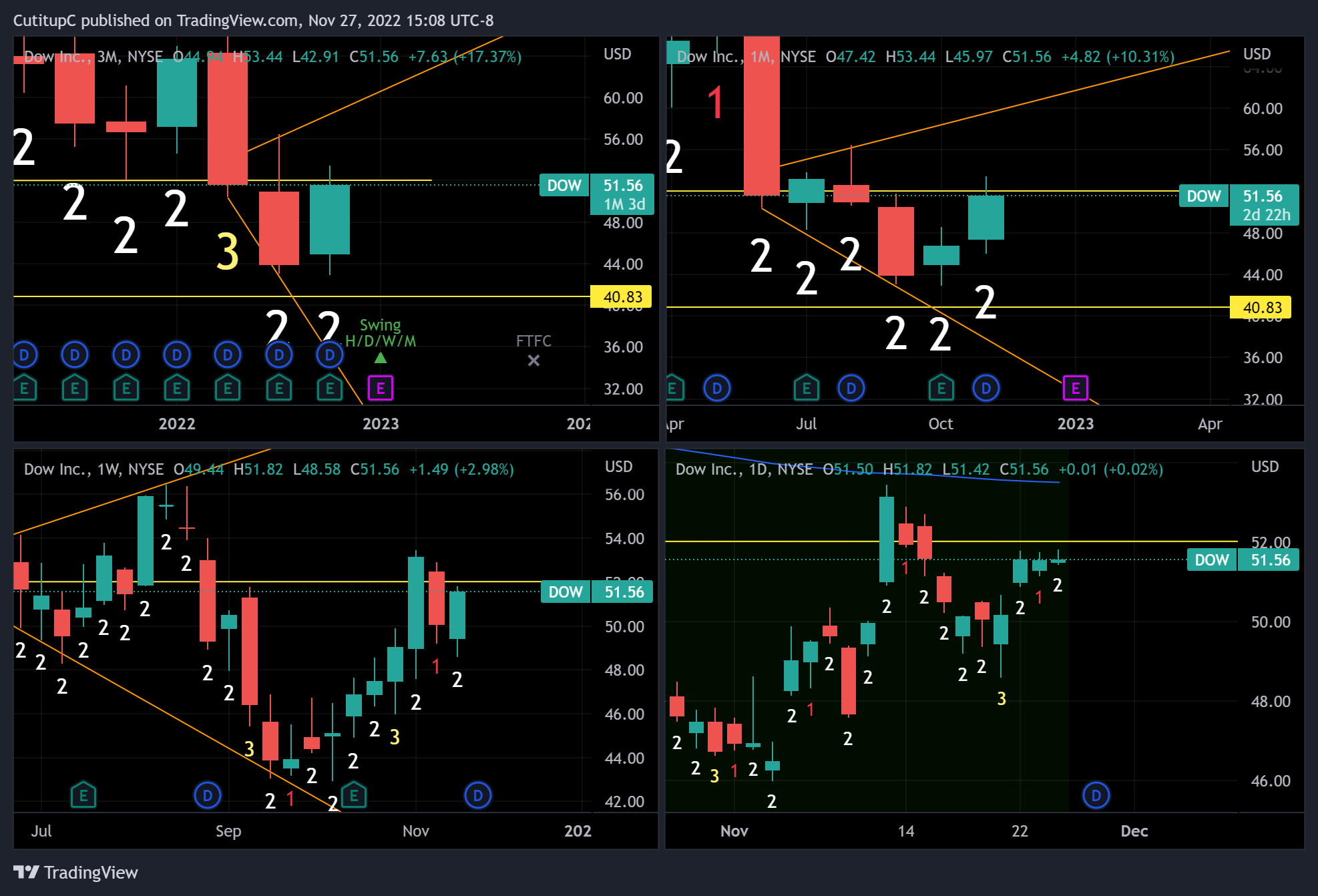Screen dimensions: 1318x896
Task: Click the dividend D marker right of Oct in 1M chart
Action: tap(986, 388)
